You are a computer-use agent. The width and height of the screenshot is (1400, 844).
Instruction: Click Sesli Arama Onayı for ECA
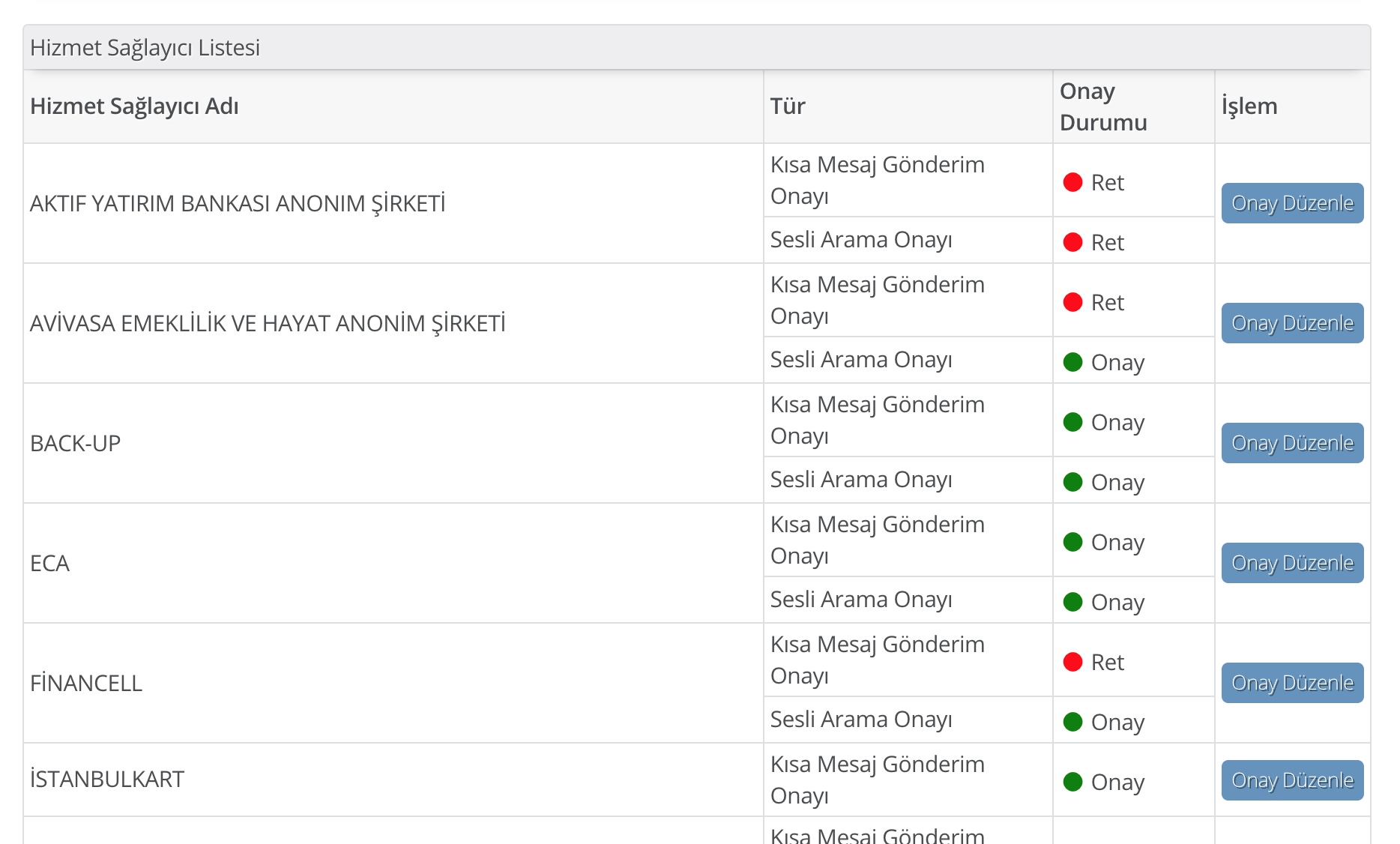[x=861, y=600]
